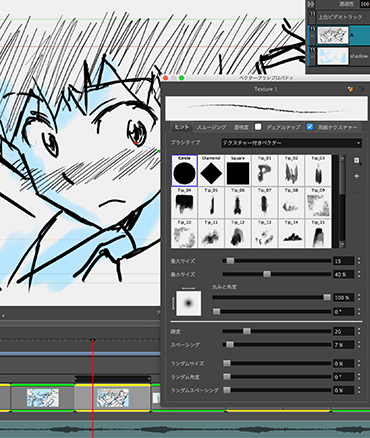
Task: Use brush tip Tip_12
Action: click(238, 233)
